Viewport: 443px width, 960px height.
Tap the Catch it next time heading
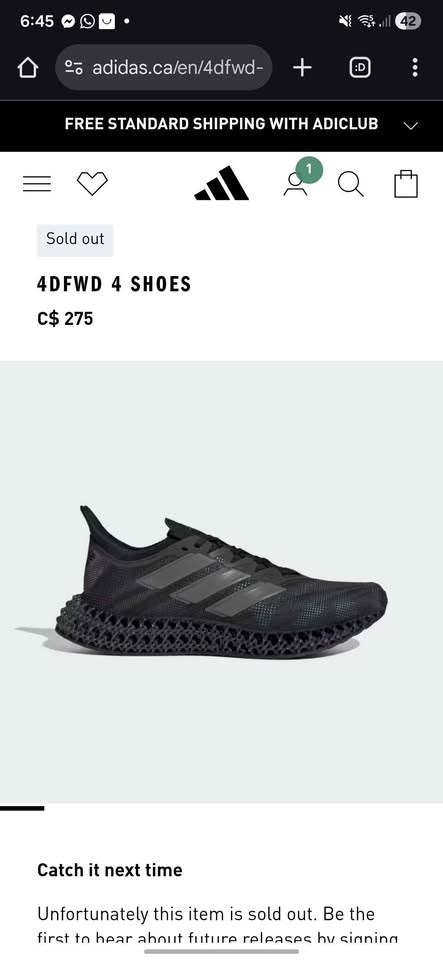tap(110, 870)
